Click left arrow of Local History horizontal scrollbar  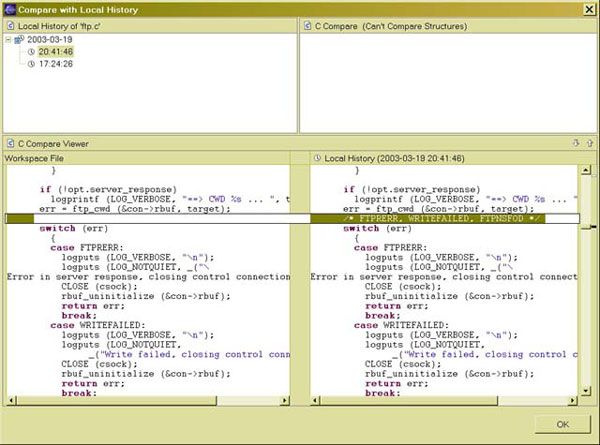315,400
